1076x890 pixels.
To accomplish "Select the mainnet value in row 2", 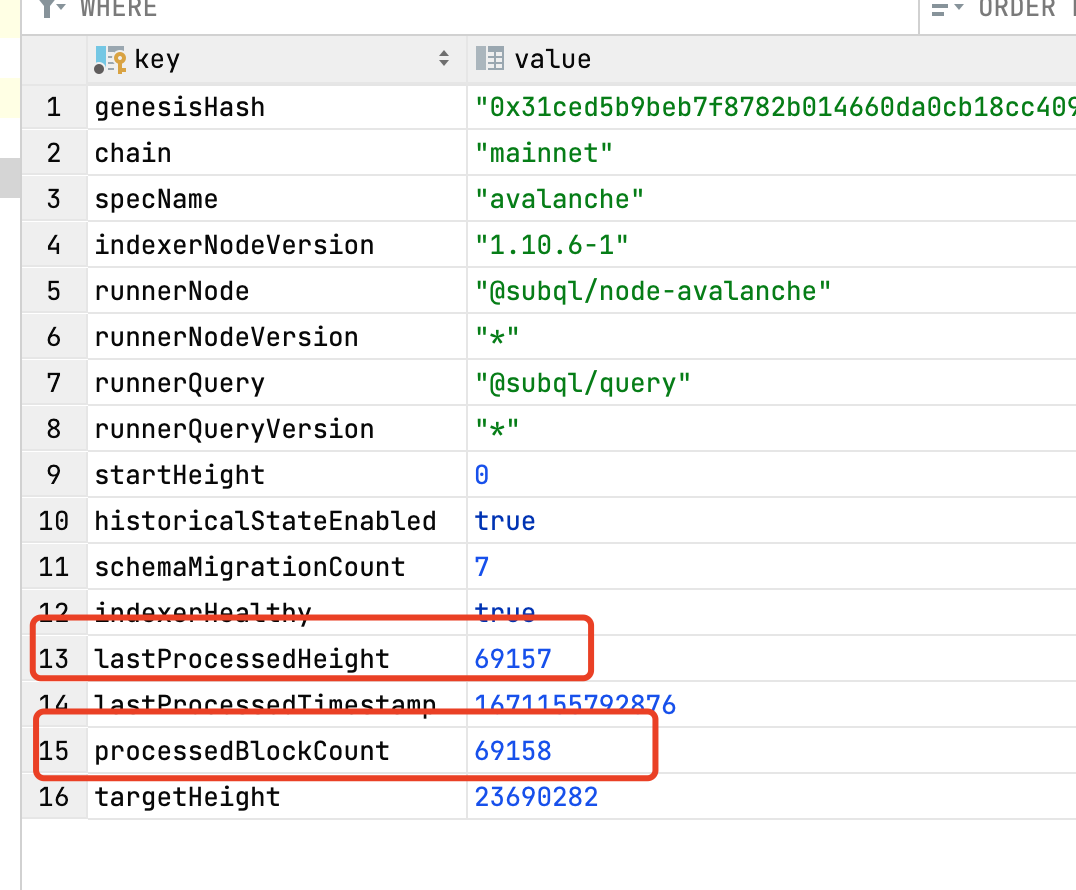I will click(x=542, y=152).
